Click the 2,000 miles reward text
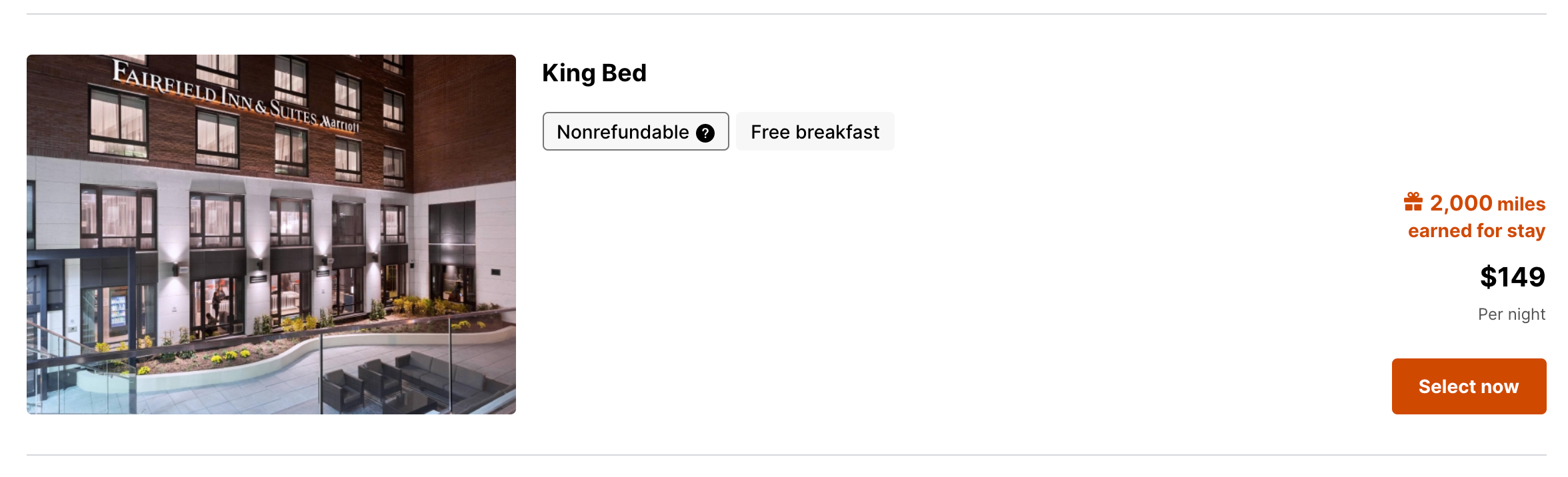Image resolution: width=1568 pixels, height=477 pixels. point(1487,203)
